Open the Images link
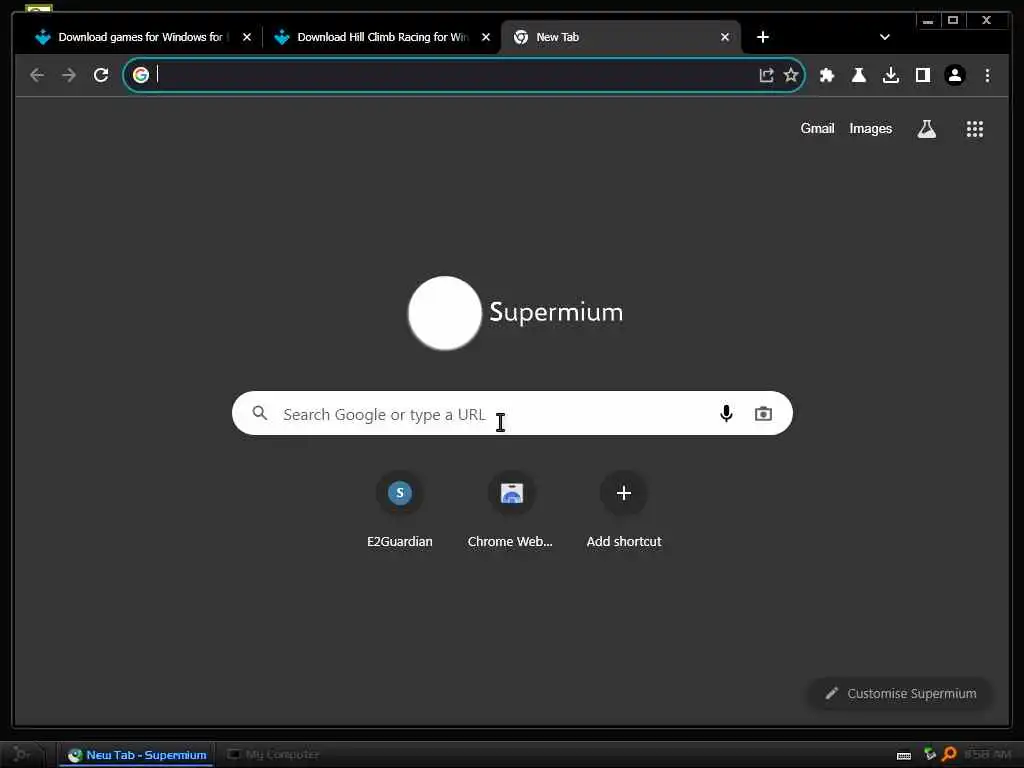The width and height of the screenshot is (1024, 768). coord(871,129)
